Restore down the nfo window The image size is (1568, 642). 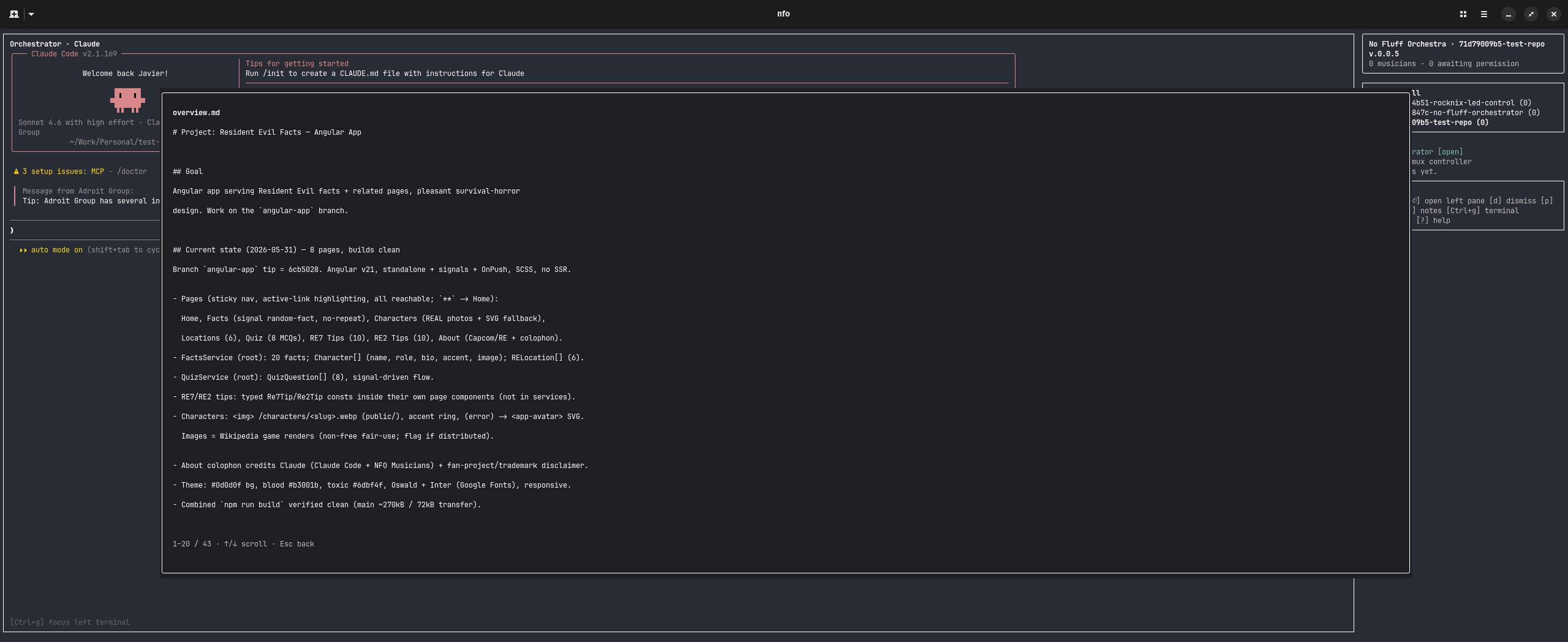click(1531, 13)
